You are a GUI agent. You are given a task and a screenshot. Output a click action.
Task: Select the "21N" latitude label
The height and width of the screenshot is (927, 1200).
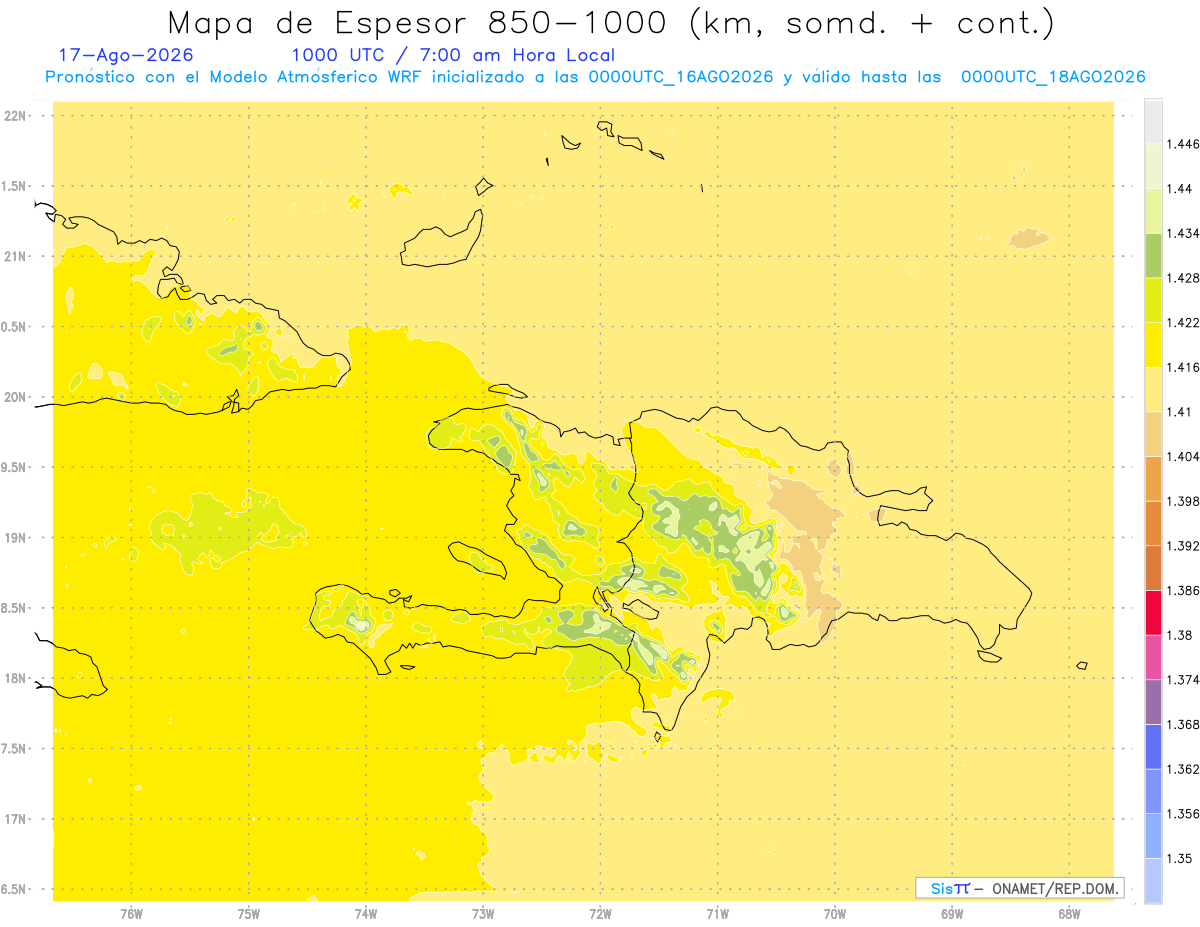[16, 256]
